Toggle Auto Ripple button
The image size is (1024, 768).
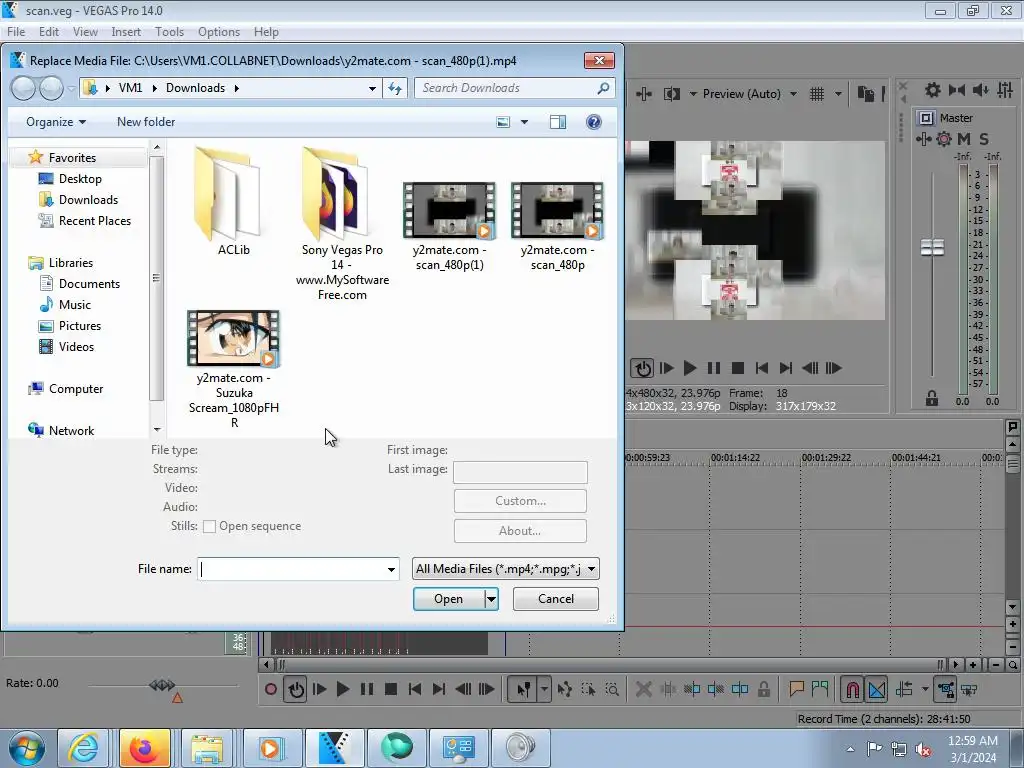[x=904, y=689]
